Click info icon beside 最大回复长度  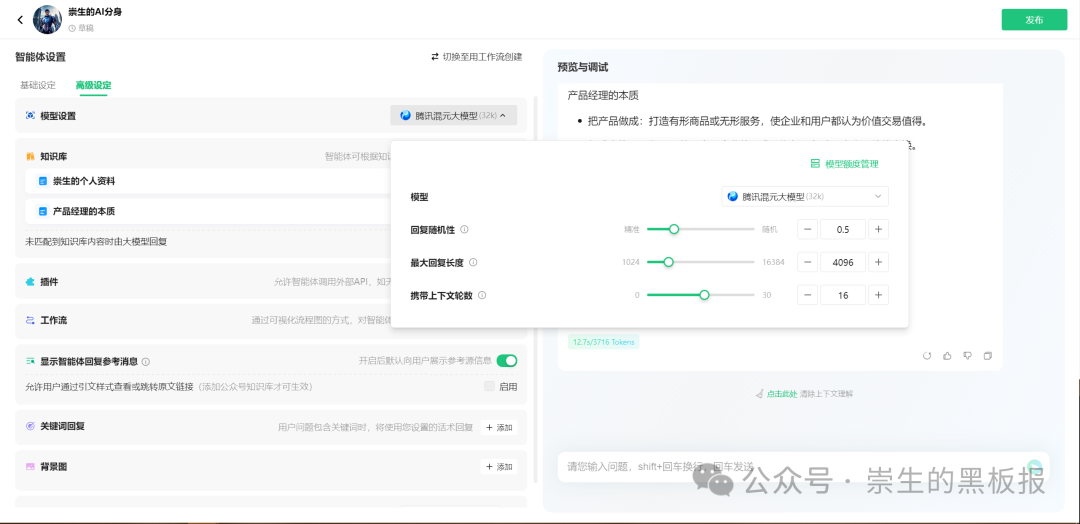pos(473,262)
